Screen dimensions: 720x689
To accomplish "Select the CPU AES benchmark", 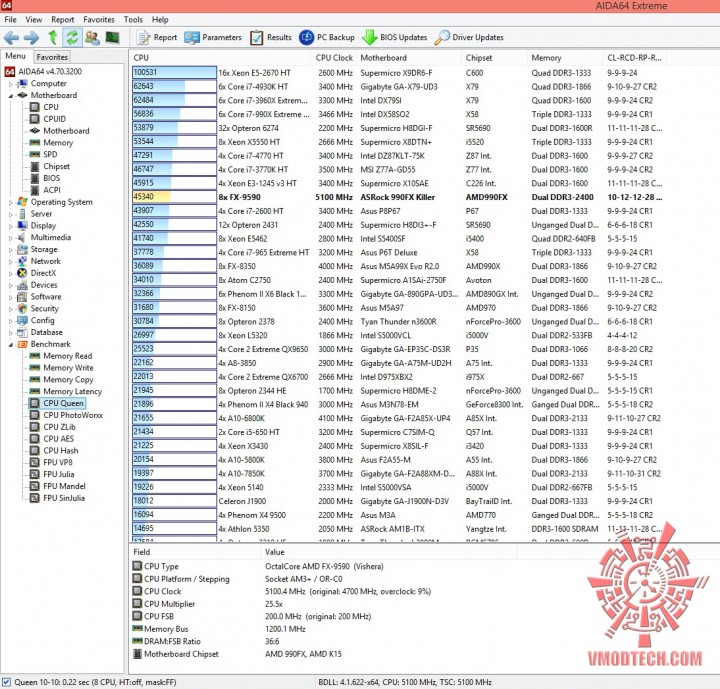I will point(51,439).
